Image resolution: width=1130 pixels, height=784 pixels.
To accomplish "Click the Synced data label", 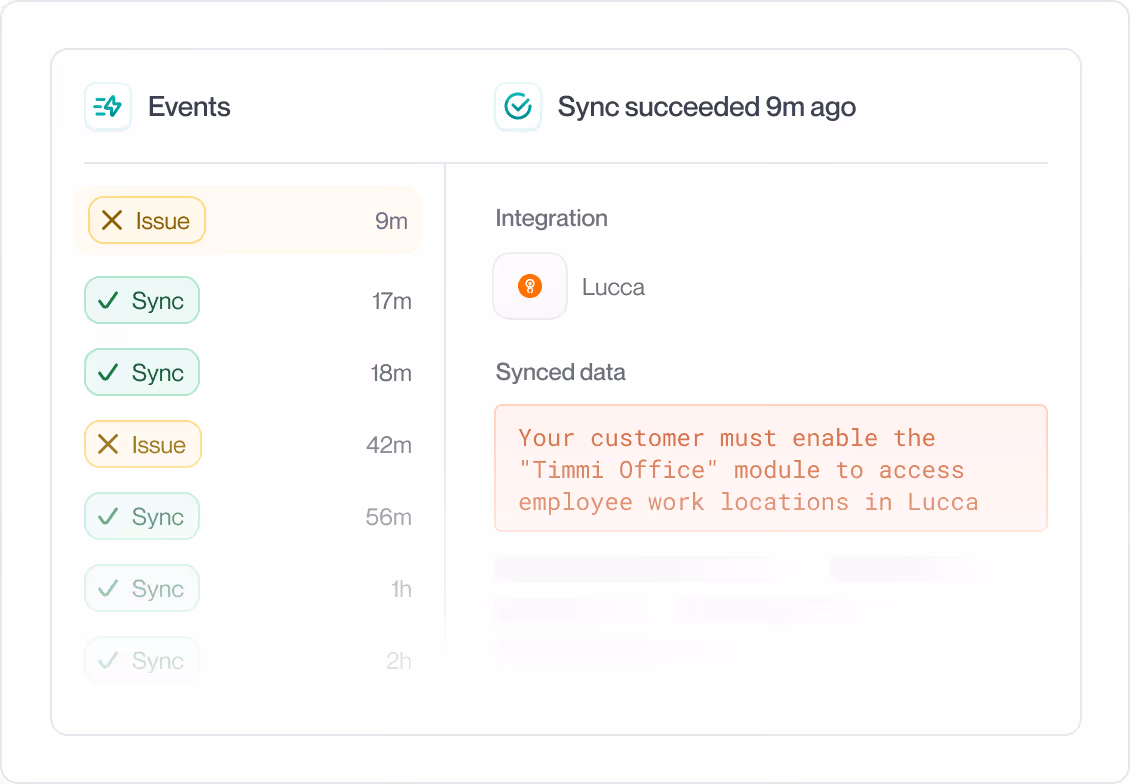I will (561, 373).
